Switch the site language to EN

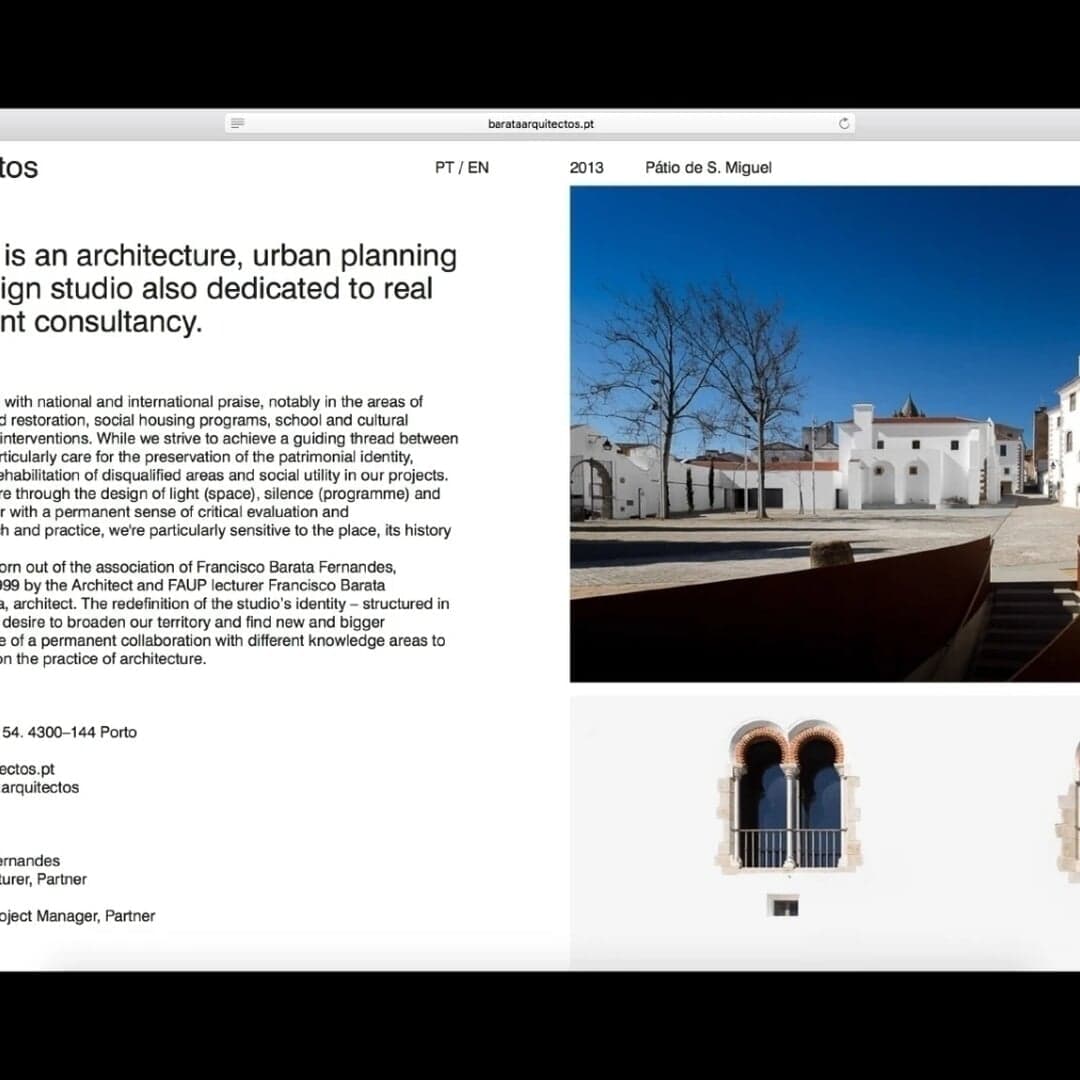pyautogui.click(x=480, y=168)
